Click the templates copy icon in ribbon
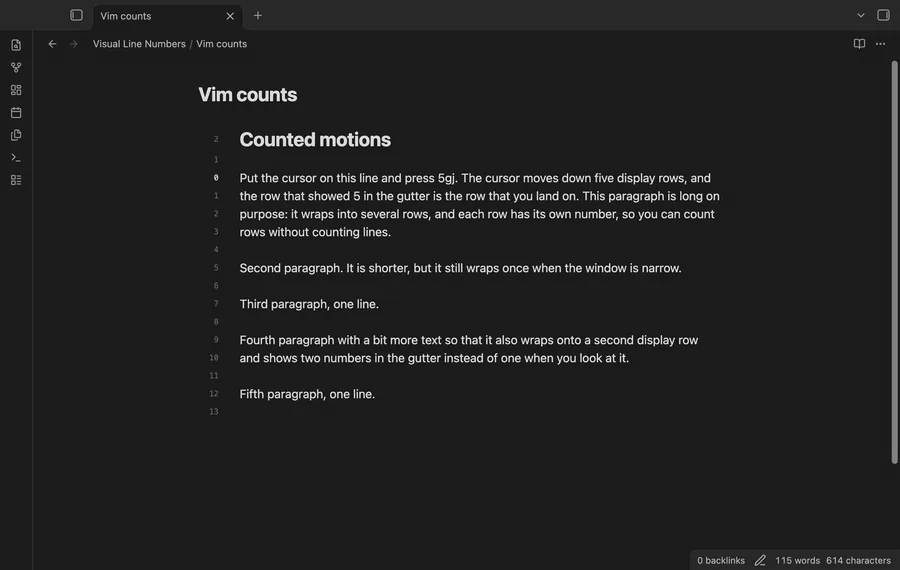 click(16, 135)
